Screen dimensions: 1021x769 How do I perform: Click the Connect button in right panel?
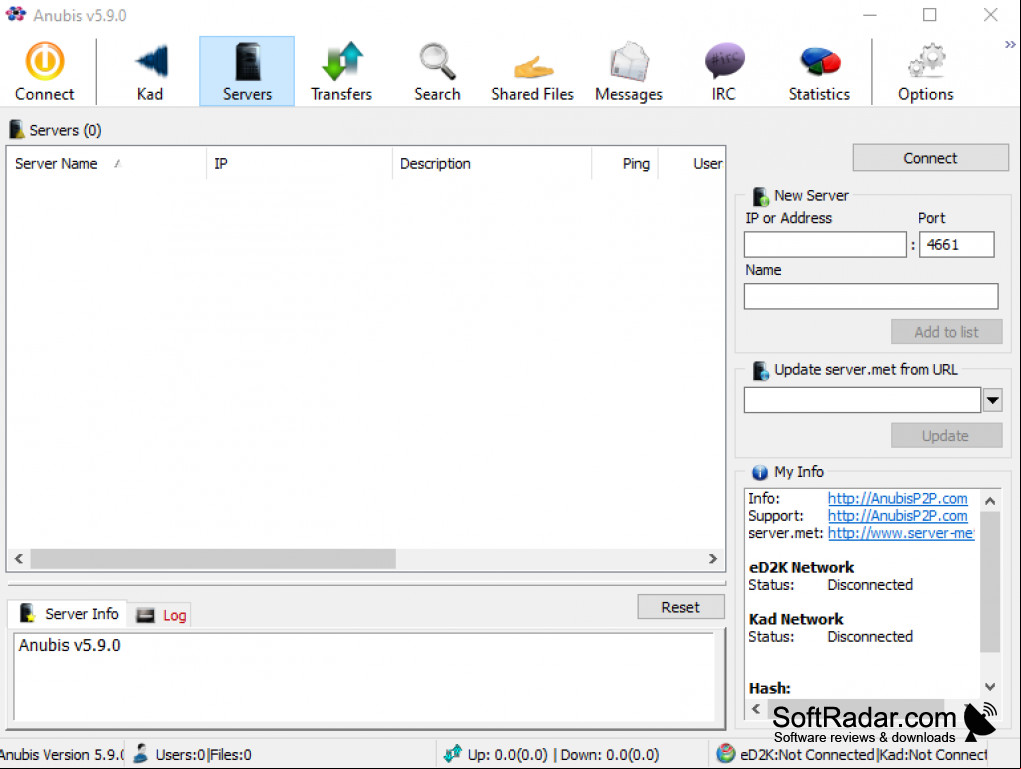click(930, 158)
